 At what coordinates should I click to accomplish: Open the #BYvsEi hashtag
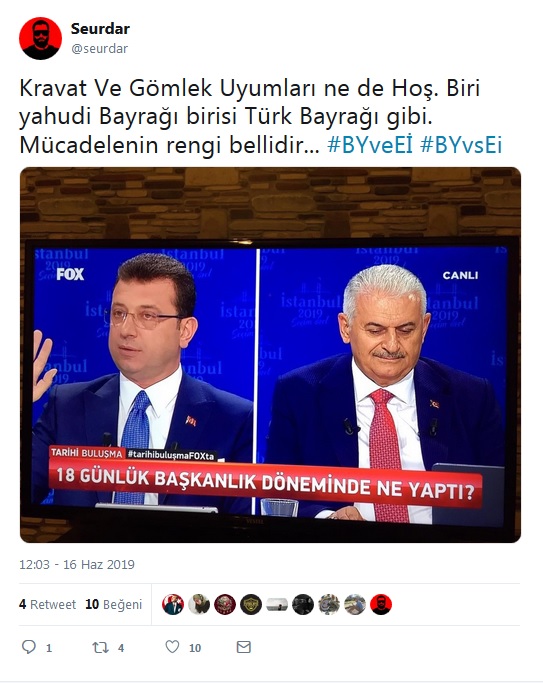point(461,145)
